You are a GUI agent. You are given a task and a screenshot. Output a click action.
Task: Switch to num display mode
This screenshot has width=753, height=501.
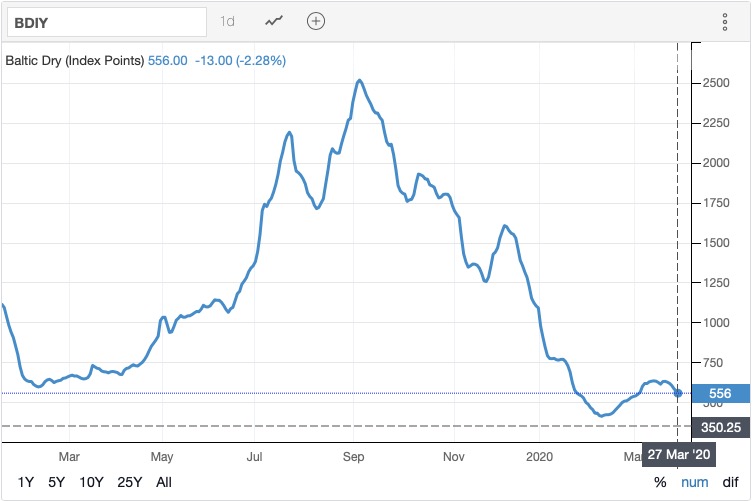pyautogui.click(x=694, y=482)
